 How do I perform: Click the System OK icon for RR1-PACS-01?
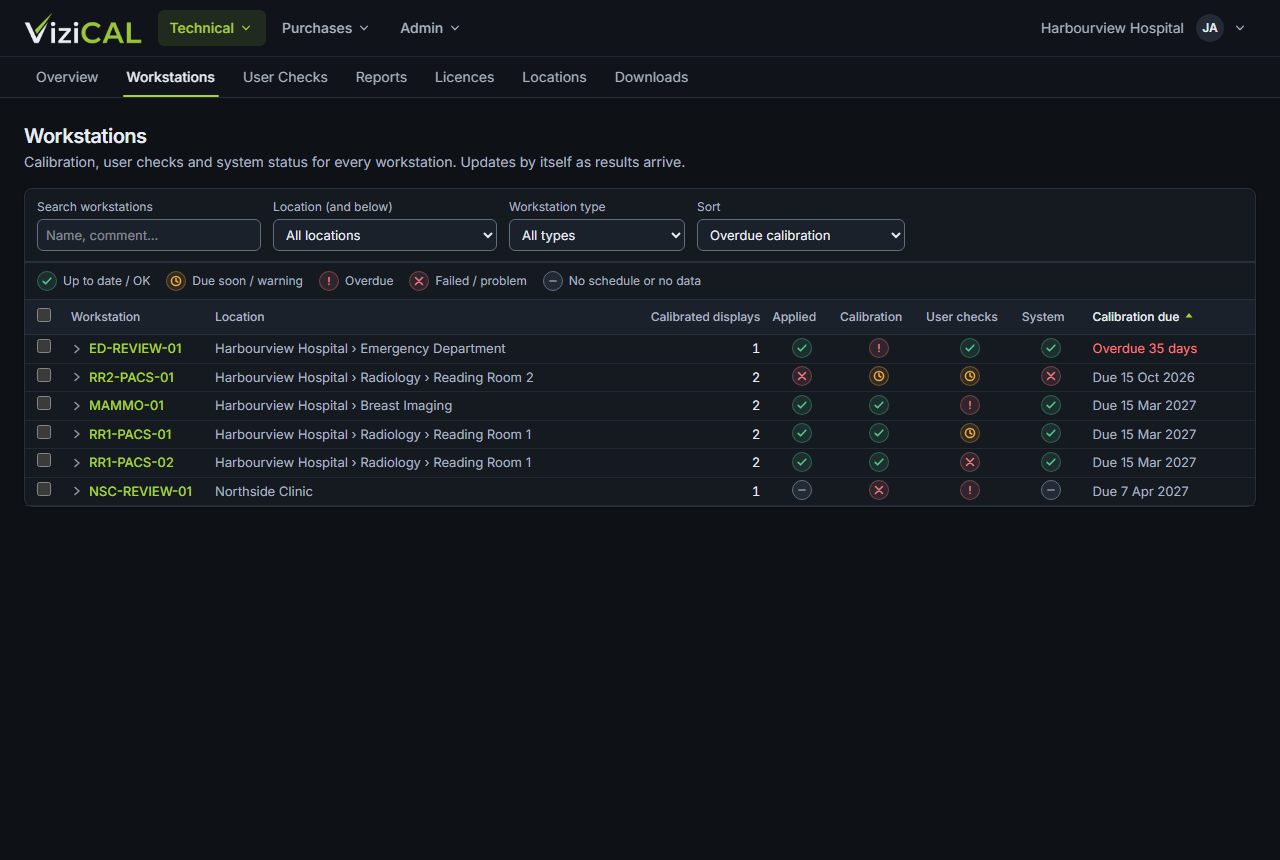(x=1051, y=434)
